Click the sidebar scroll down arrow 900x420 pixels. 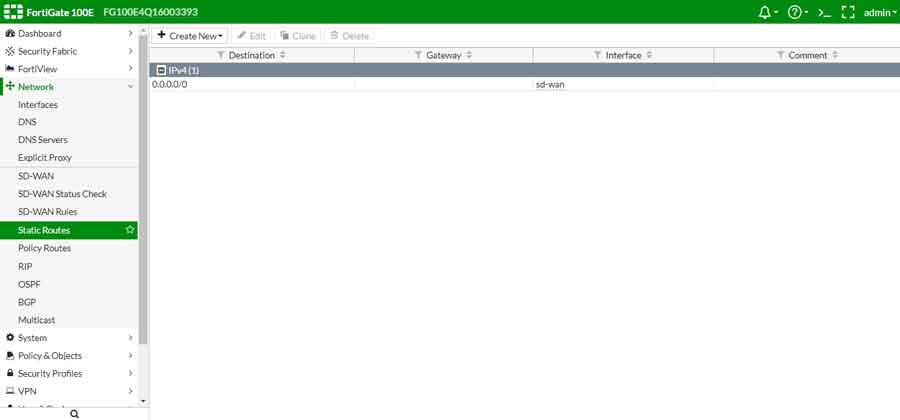click(x=143, y=401)
